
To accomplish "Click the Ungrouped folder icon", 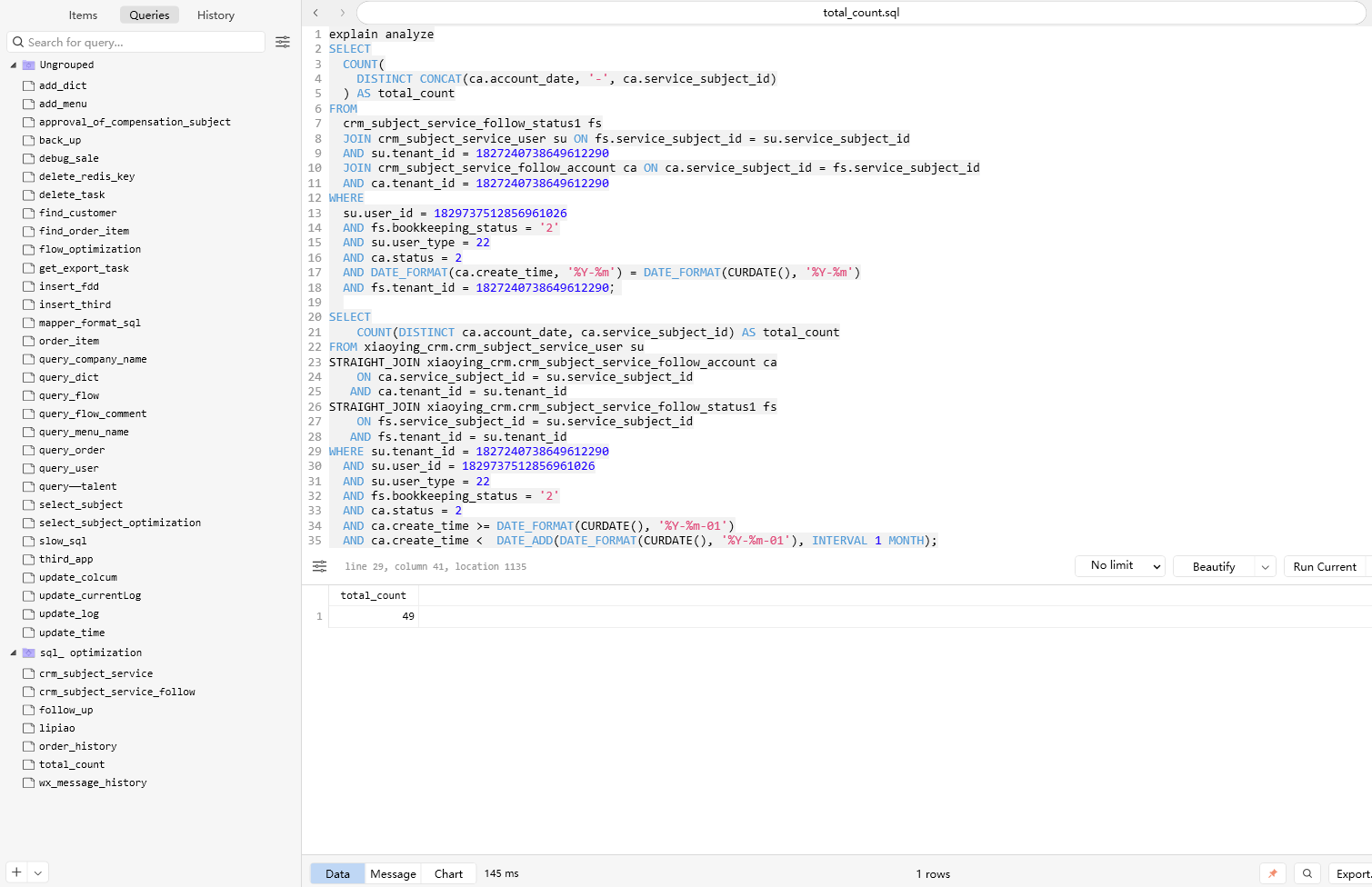I will (28, 65).
